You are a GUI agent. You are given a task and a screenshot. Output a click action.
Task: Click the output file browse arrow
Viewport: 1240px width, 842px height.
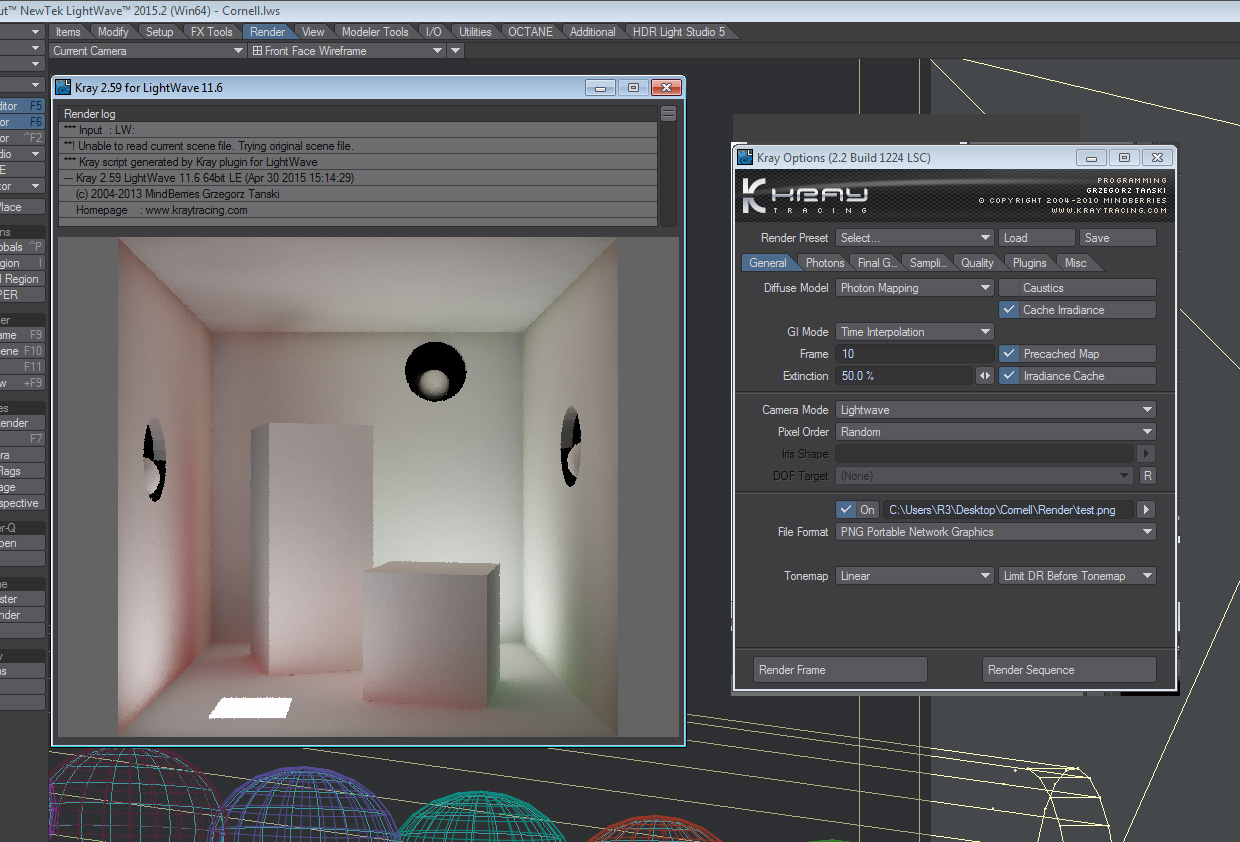coord(1146,510)
